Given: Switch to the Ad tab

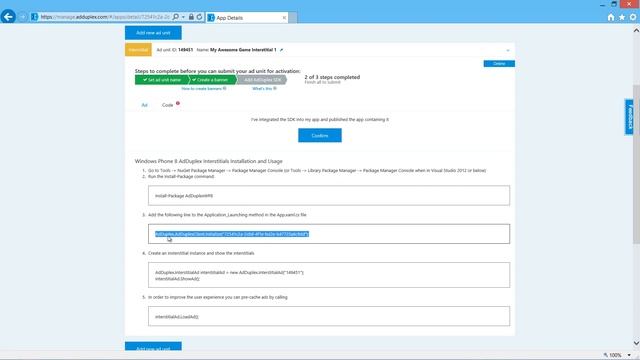Looking at the screenshot, I should (144, 105).
